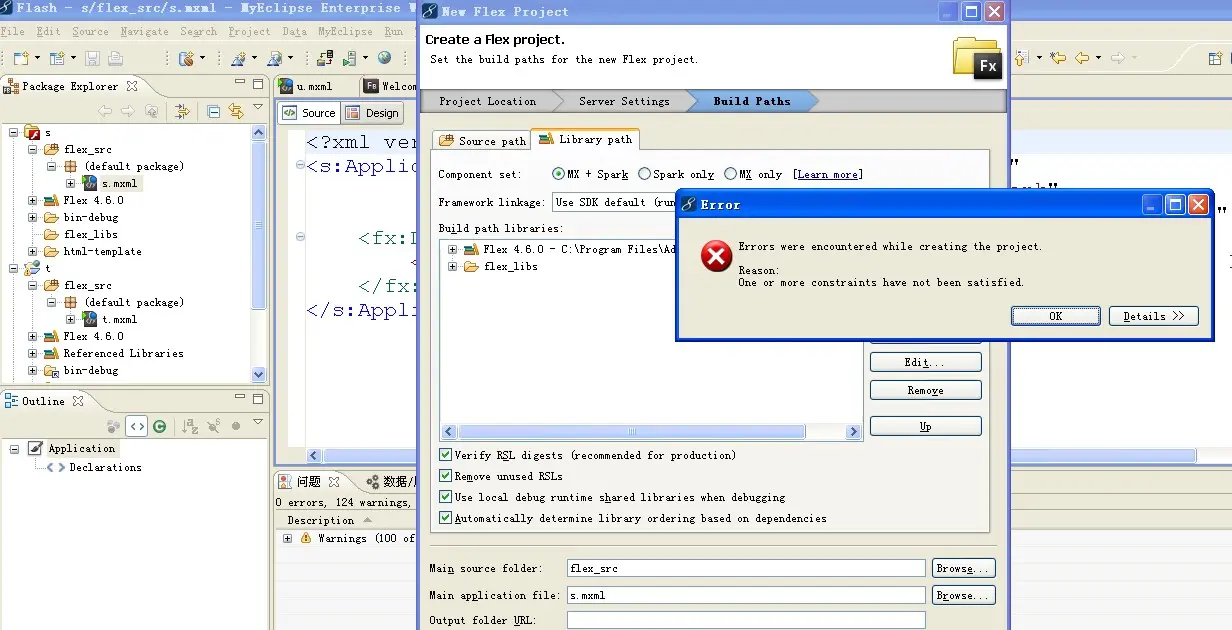Switch editor to Design mode
The width and height of the screenshot is (1232, 630).
[373, 113]
